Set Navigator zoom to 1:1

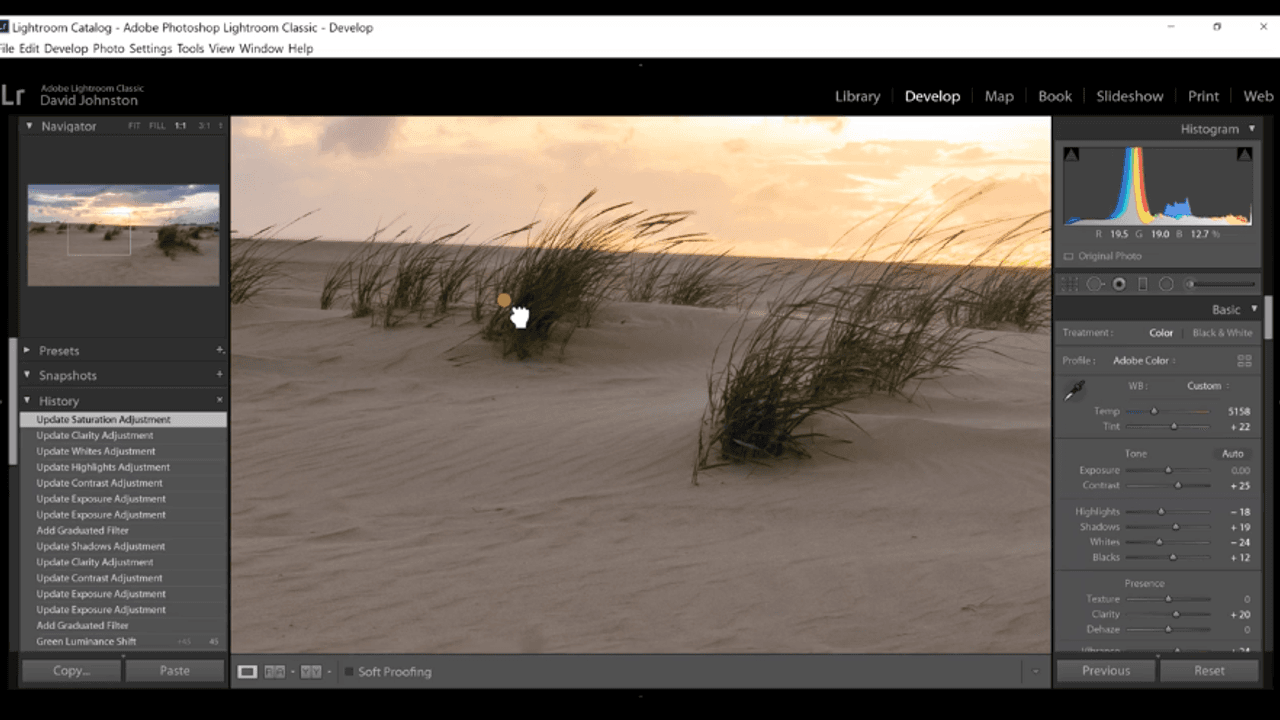[x=181, y=126]
